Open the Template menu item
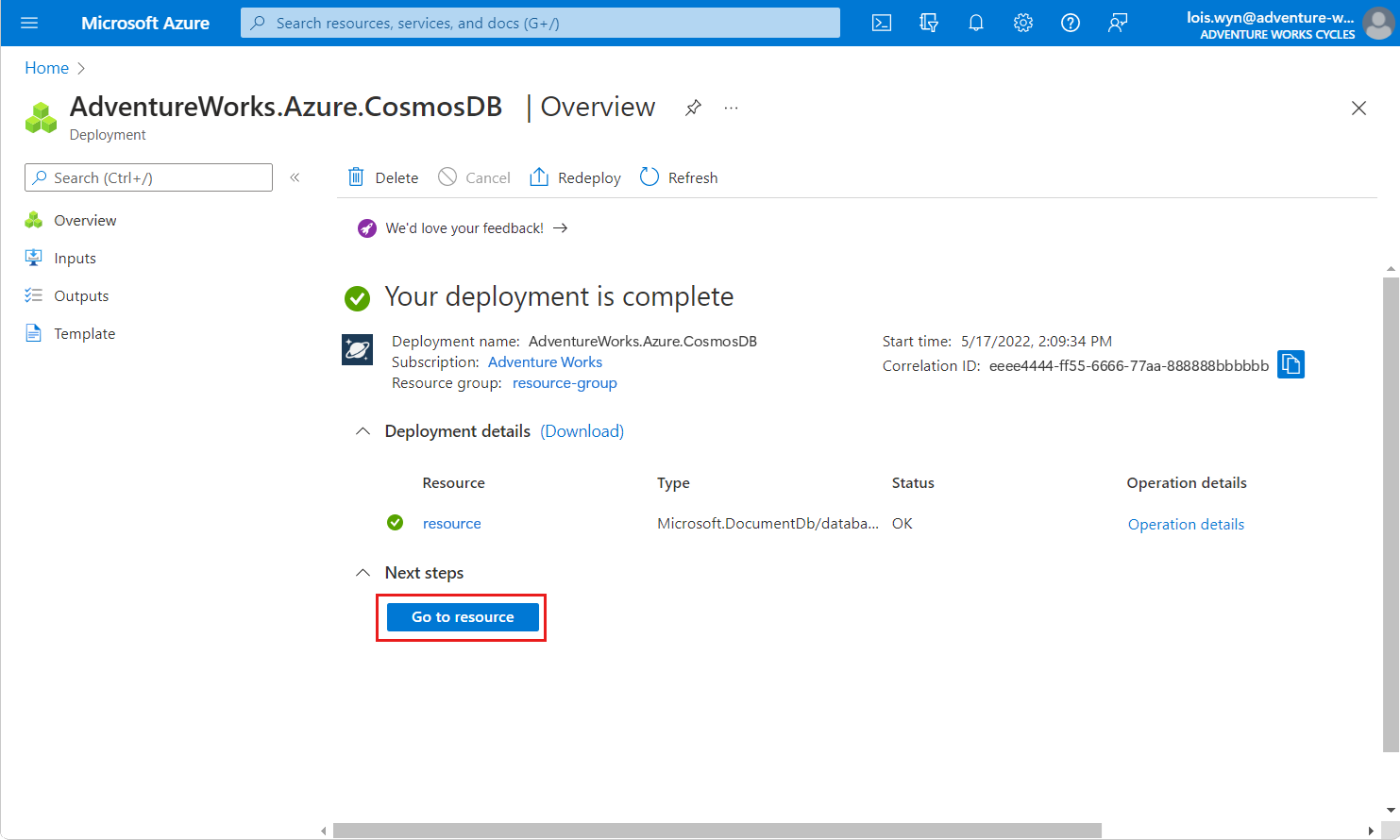The width and height of the screenshot is (1400, 840). [x=84, y=333]
